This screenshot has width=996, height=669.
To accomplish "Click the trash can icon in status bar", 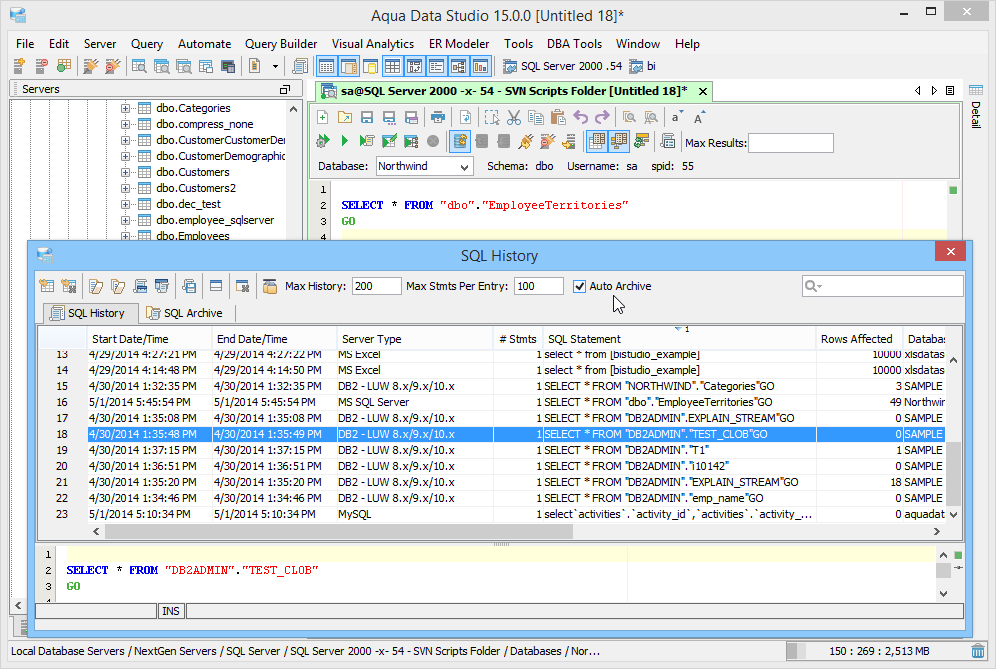I will pos(978,651).
